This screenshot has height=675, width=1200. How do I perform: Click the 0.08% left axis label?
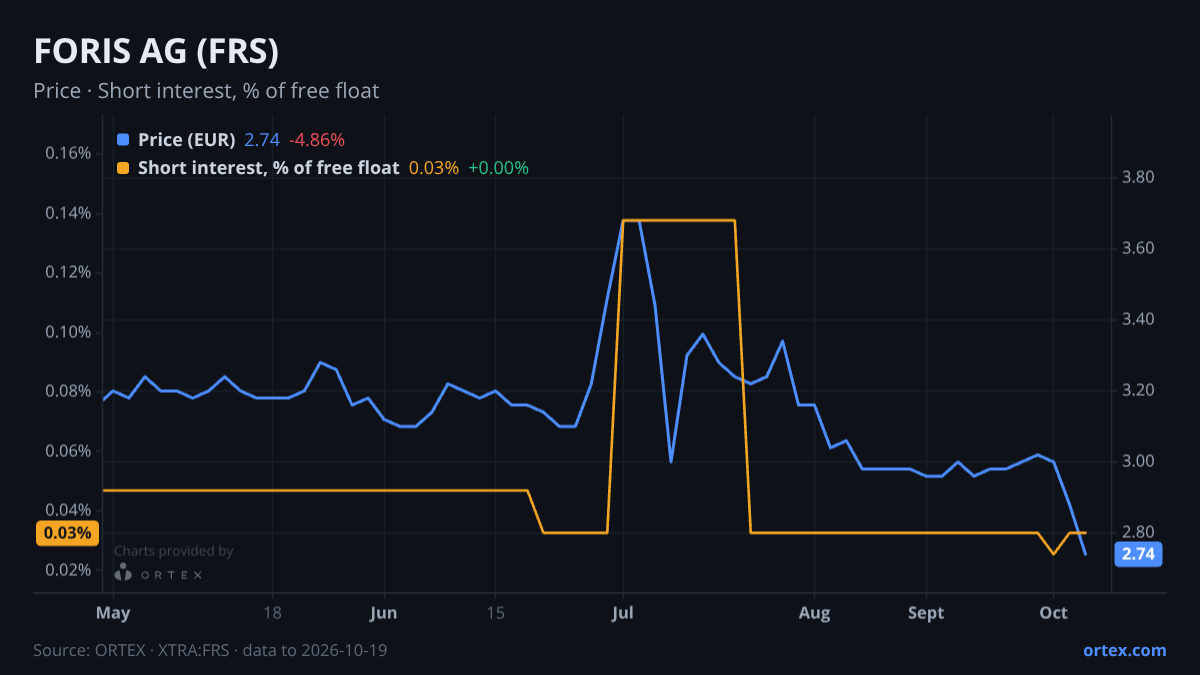pyautogui.click(x=68, y=391)
